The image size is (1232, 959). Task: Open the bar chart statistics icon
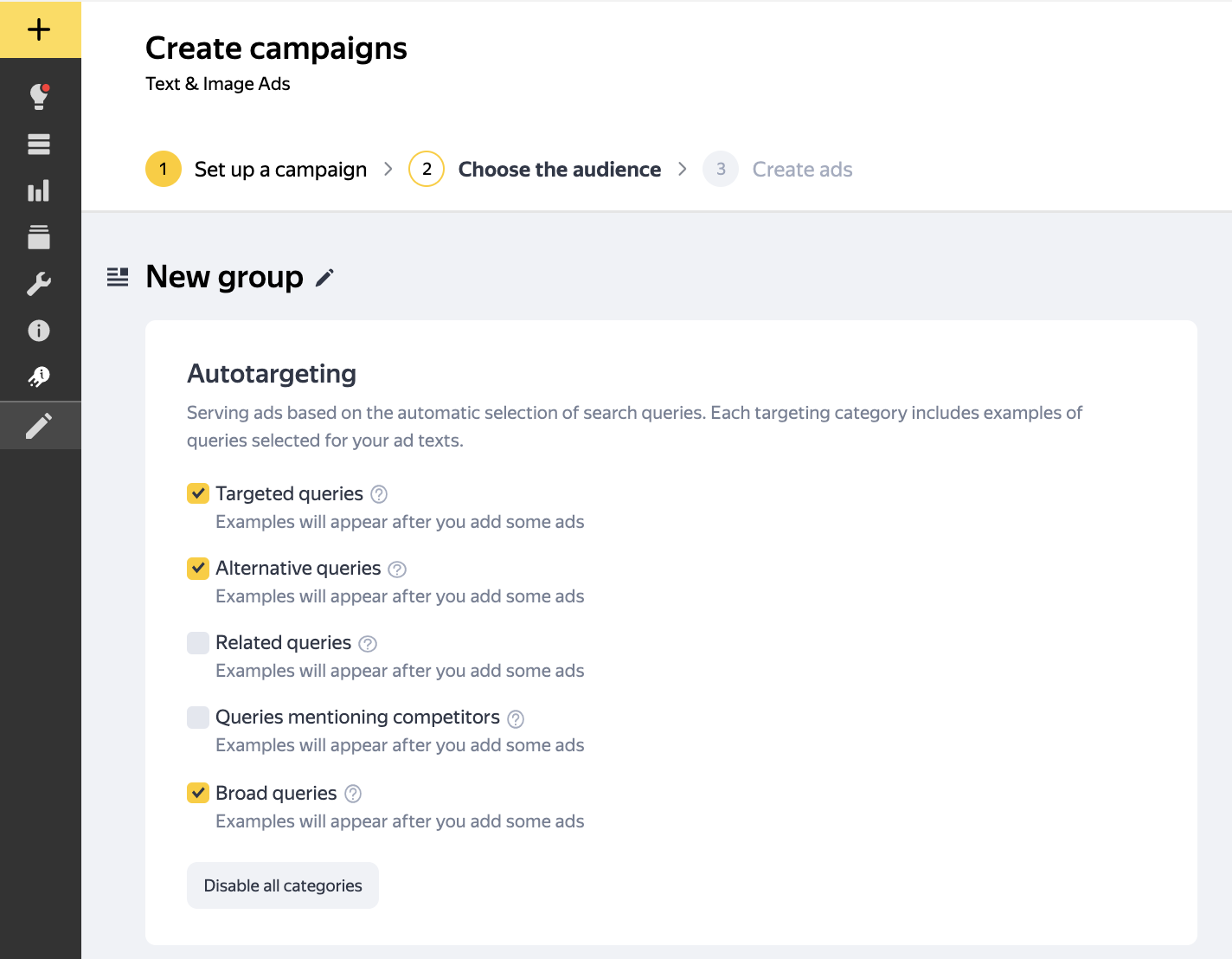[39, 190]
